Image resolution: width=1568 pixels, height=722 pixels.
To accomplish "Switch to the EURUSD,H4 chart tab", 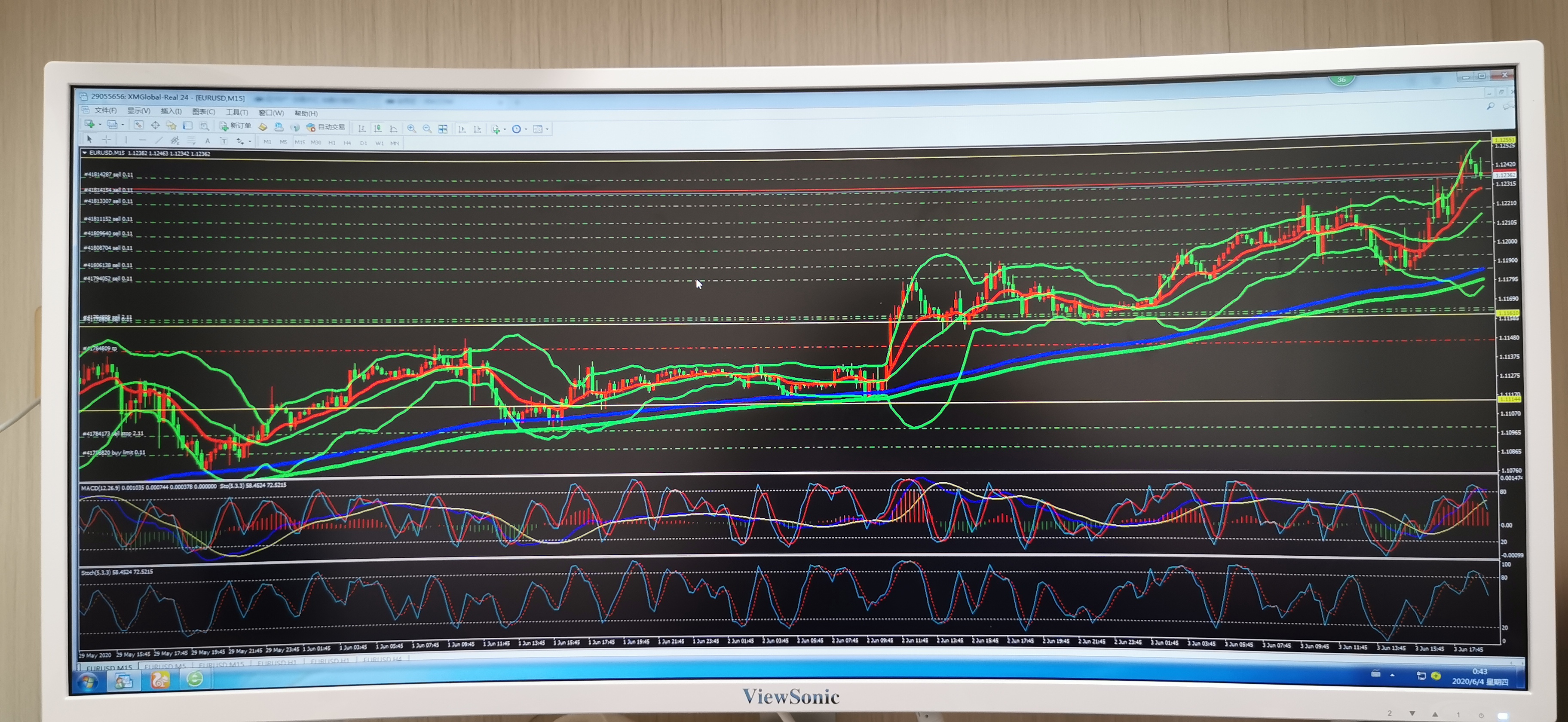I will tap(382, 659).
